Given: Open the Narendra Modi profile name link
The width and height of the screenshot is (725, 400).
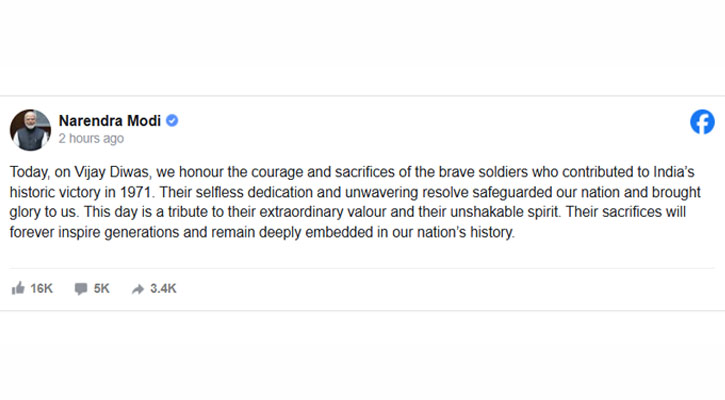Looking at the screenshot, I should click(x=110, y=121).
